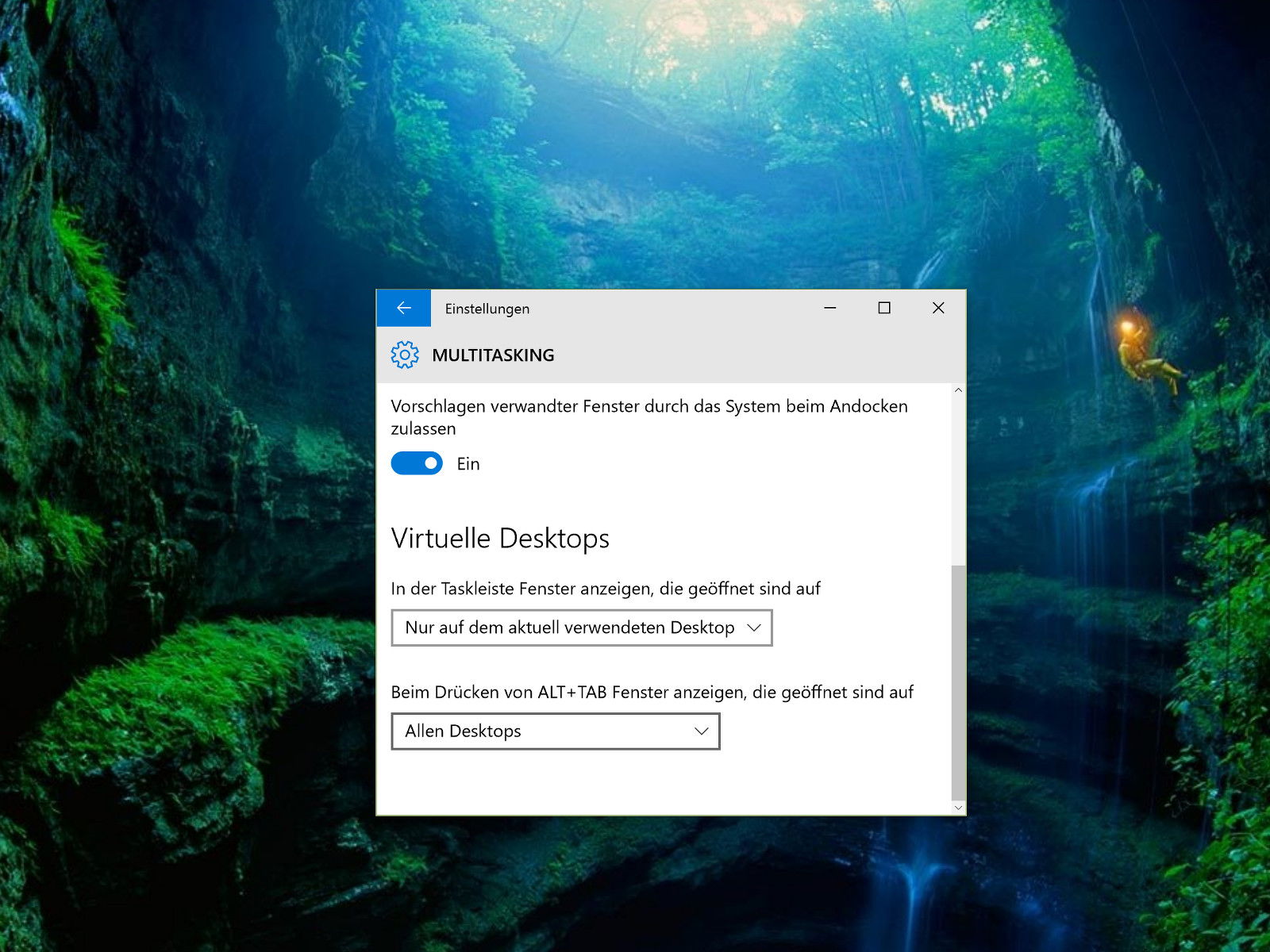Close the Einstellungen window
The height and width of the screenshot is (952, 1270).
(938, 308)
